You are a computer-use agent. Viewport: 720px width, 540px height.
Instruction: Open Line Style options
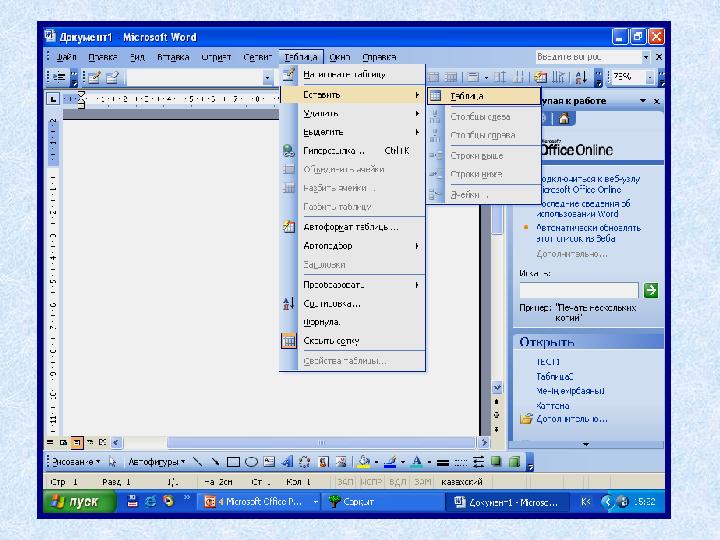coord(443,462)
